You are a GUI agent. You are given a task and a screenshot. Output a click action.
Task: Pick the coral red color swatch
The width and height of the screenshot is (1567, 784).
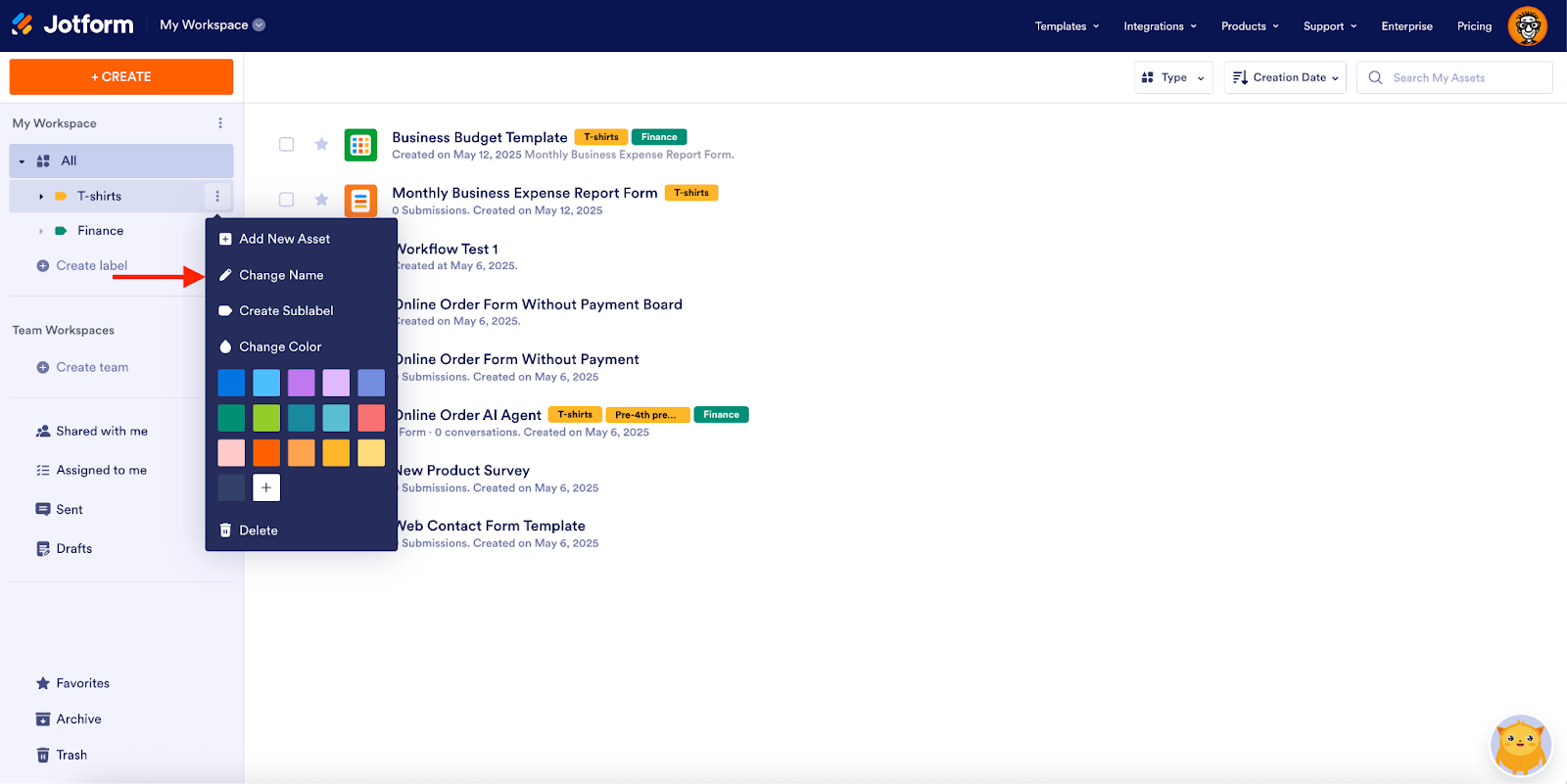371,418
